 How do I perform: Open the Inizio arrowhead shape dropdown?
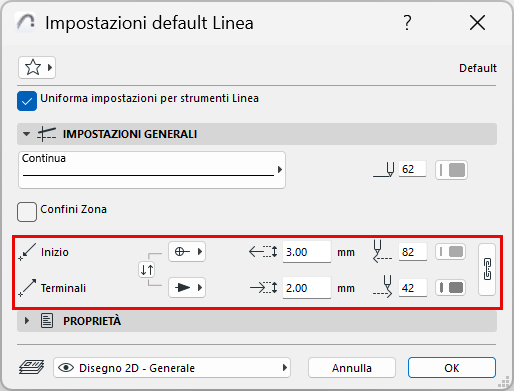[187, 251]
